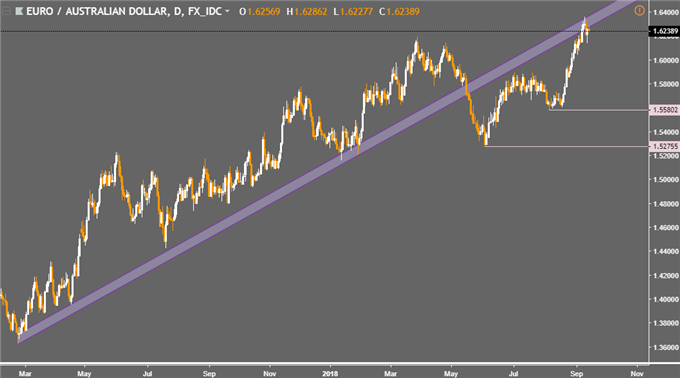The width and height of the screenshot is (680, 378).
Task: Click the close value C1.62389
Action: click(x=399, y=12)
